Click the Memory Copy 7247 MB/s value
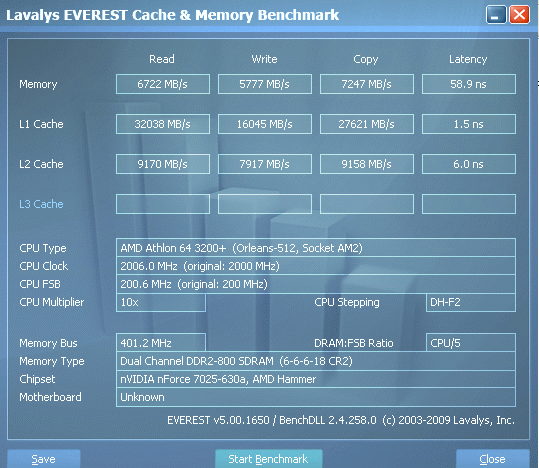 (367, 84)
